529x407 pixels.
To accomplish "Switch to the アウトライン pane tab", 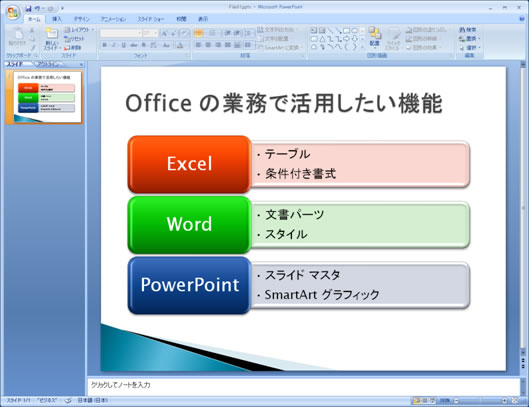I will click(49, 64).
